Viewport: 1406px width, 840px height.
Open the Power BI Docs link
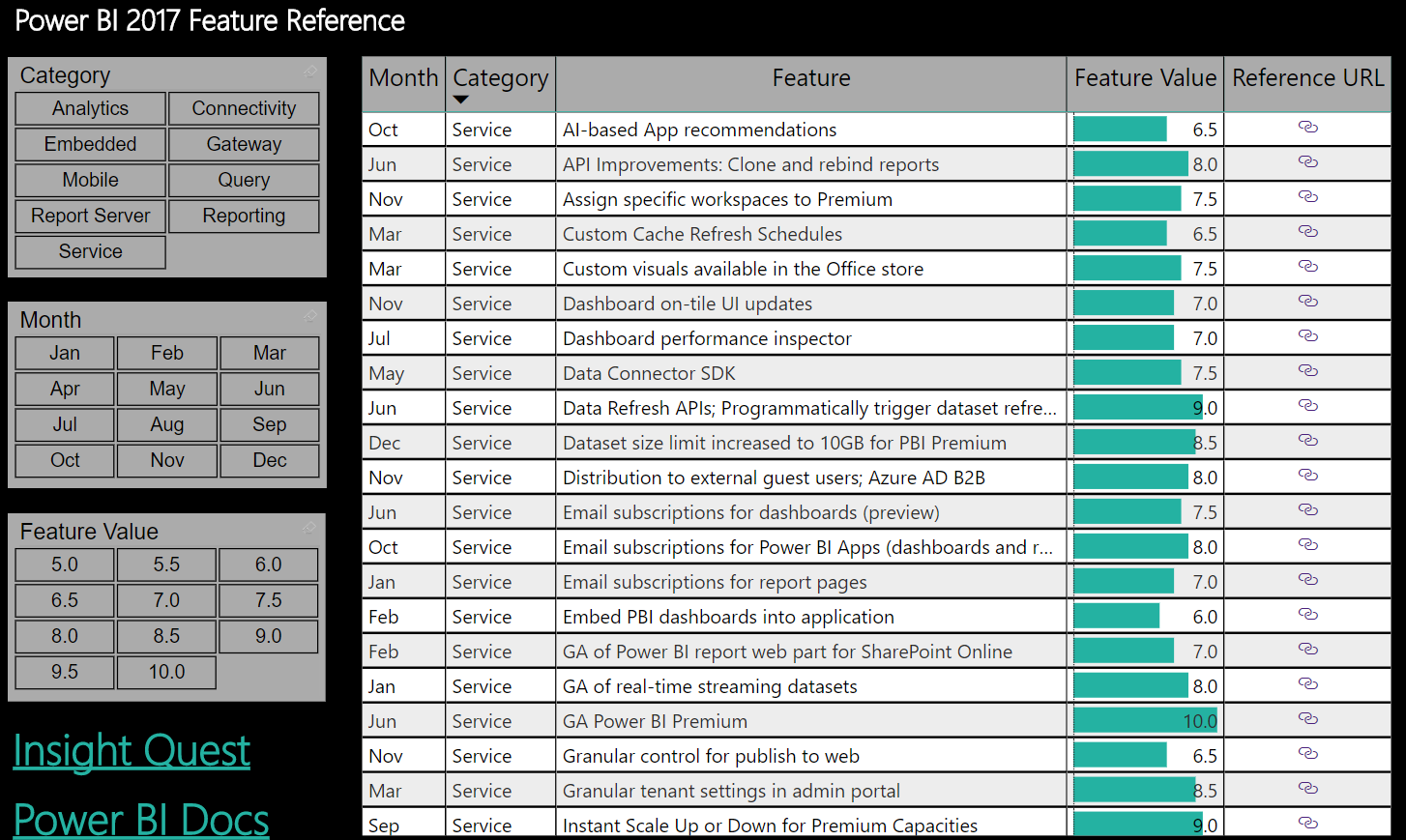tap(141, 819)
